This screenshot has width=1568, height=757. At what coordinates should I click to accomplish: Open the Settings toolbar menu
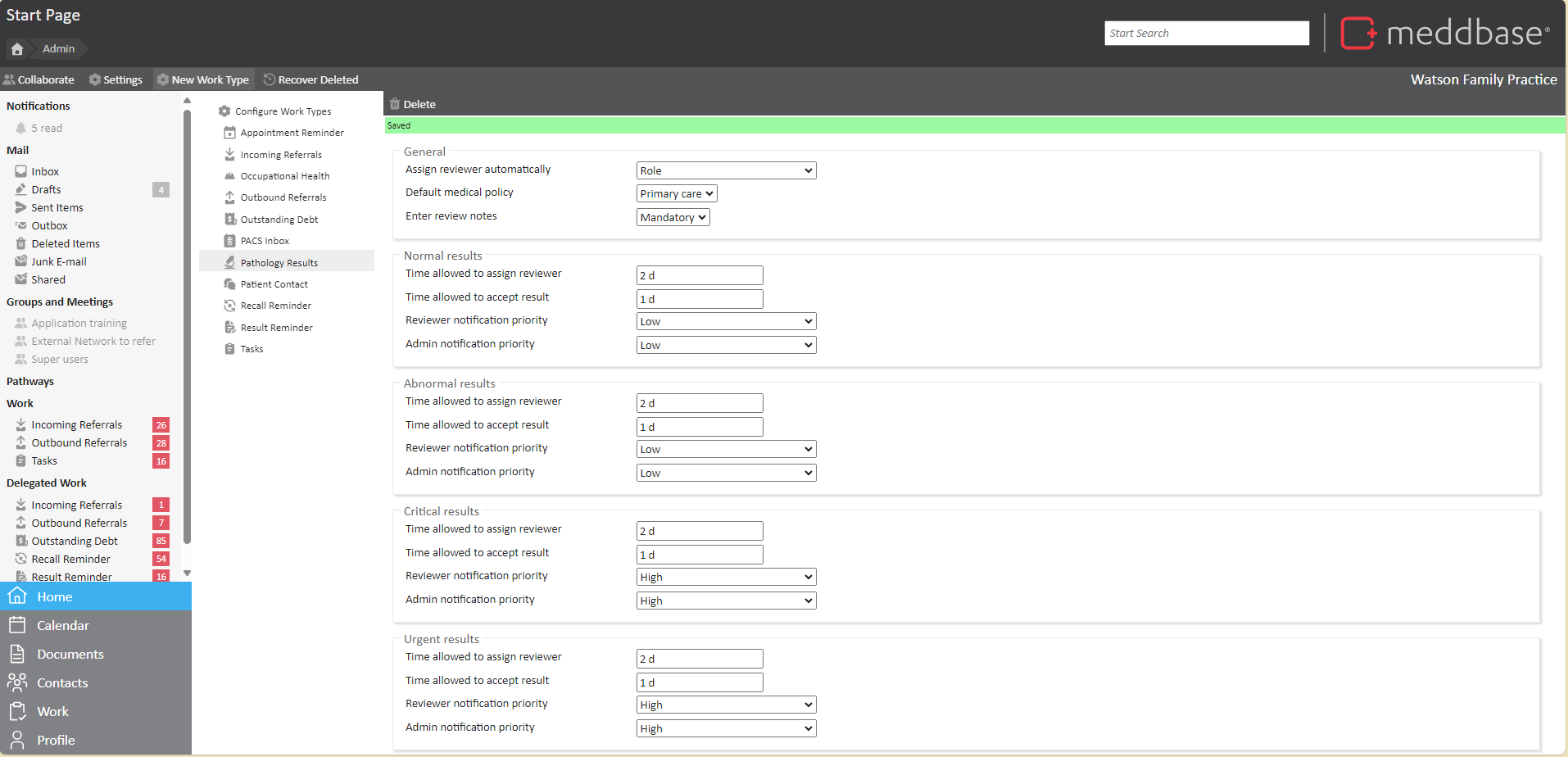point(116,79)
